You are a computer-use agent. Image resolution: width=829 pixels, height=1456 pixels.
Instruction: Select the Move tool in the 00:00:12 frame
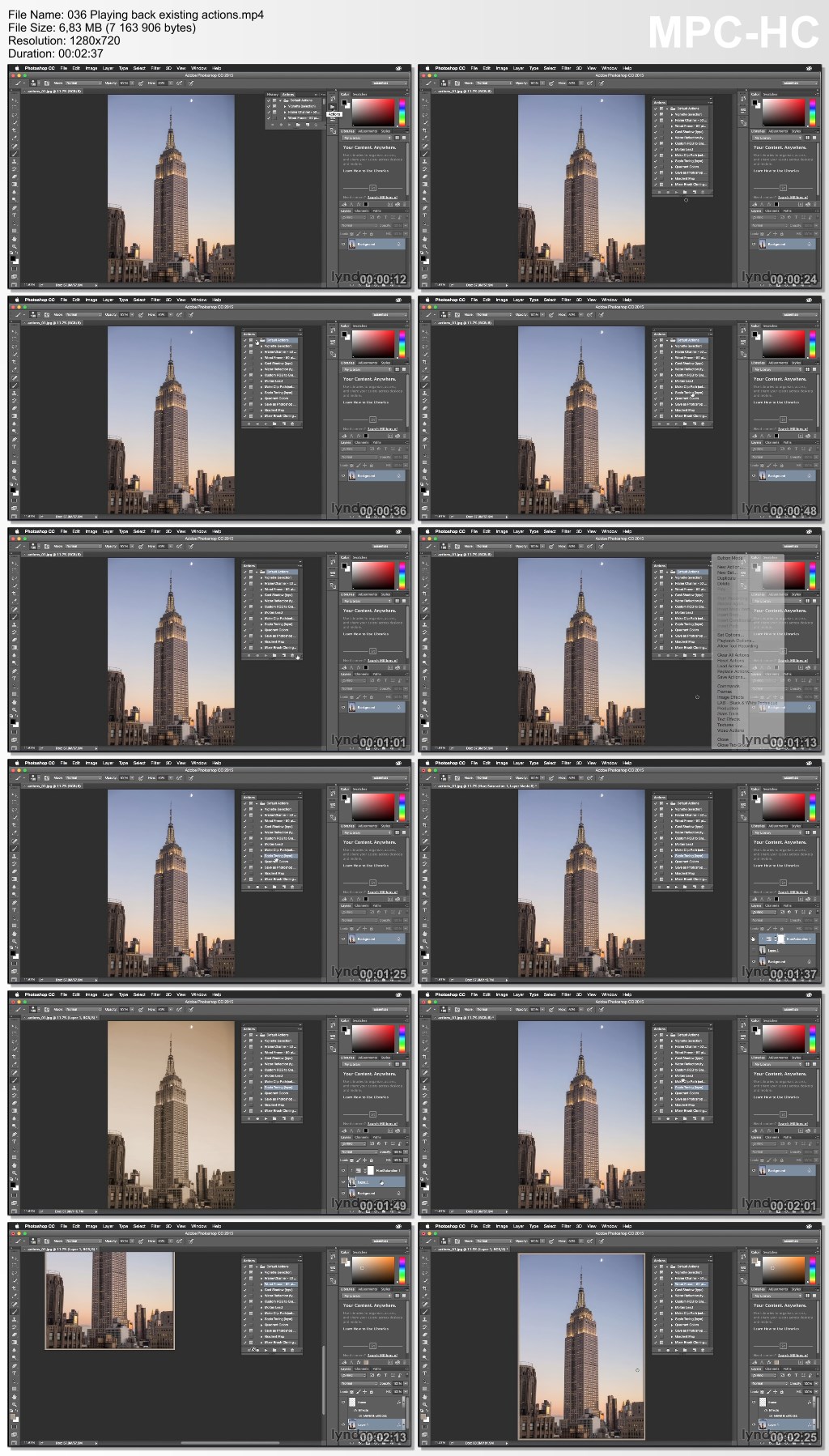coord(15,100)
